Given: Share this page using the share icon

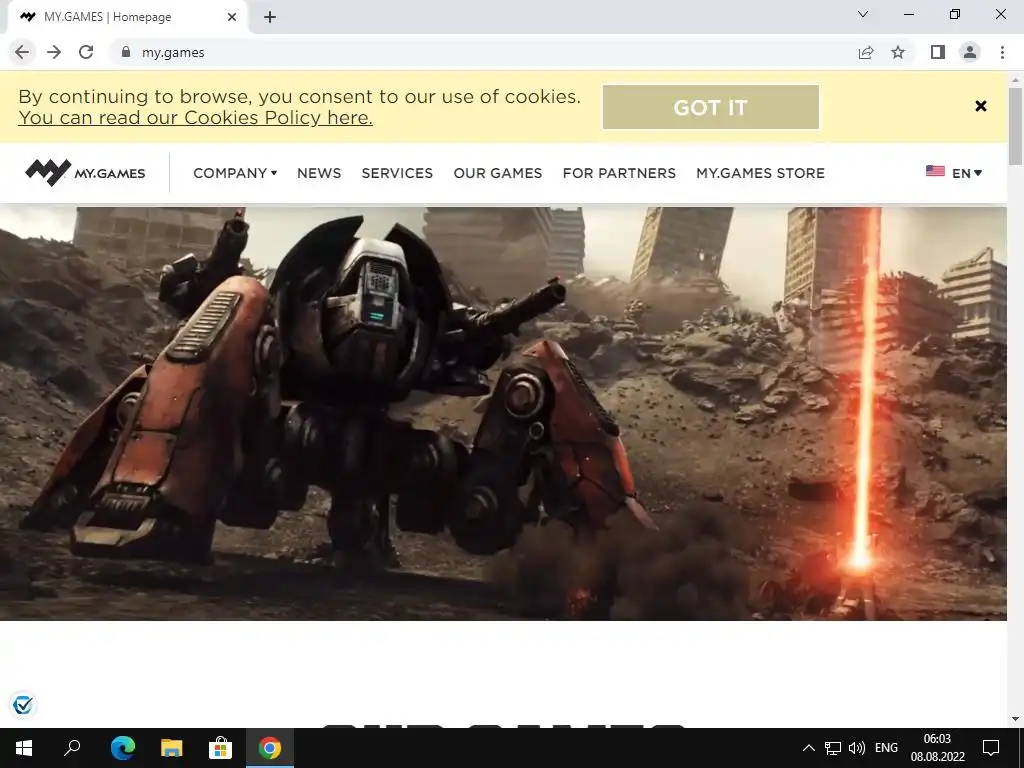Looking at the screenshot, I should [x=866, y=52].
